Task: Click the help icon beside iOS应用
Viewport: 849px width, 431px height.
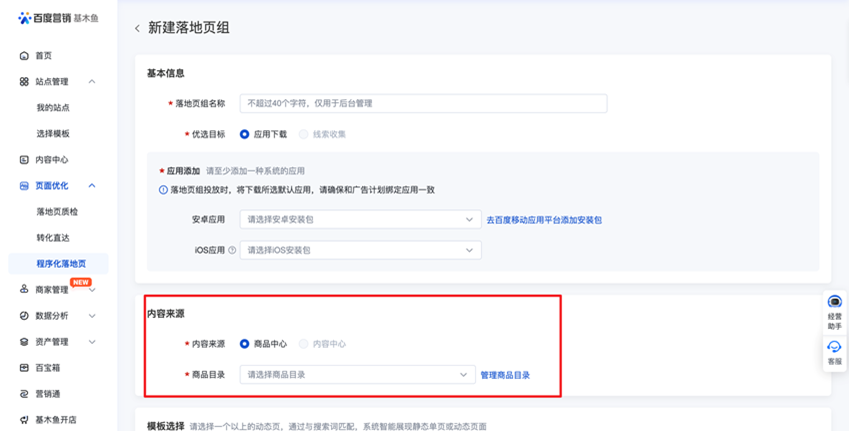Action: click(x=232, y=250)
